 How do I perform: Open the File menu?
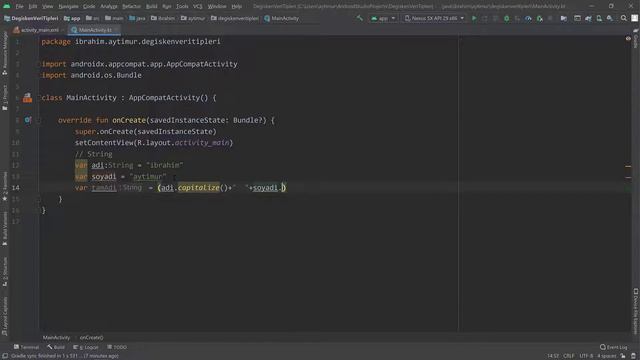click(19, 7)
